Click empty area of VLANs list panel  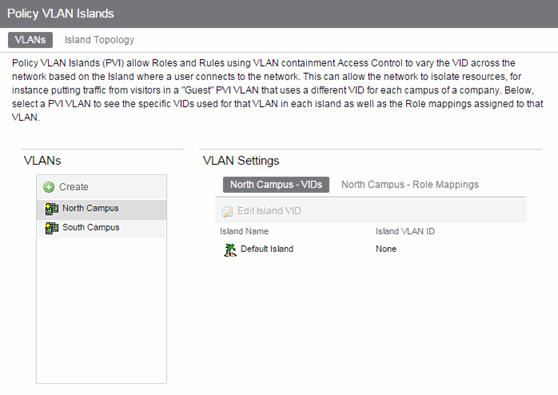point(101,310)
